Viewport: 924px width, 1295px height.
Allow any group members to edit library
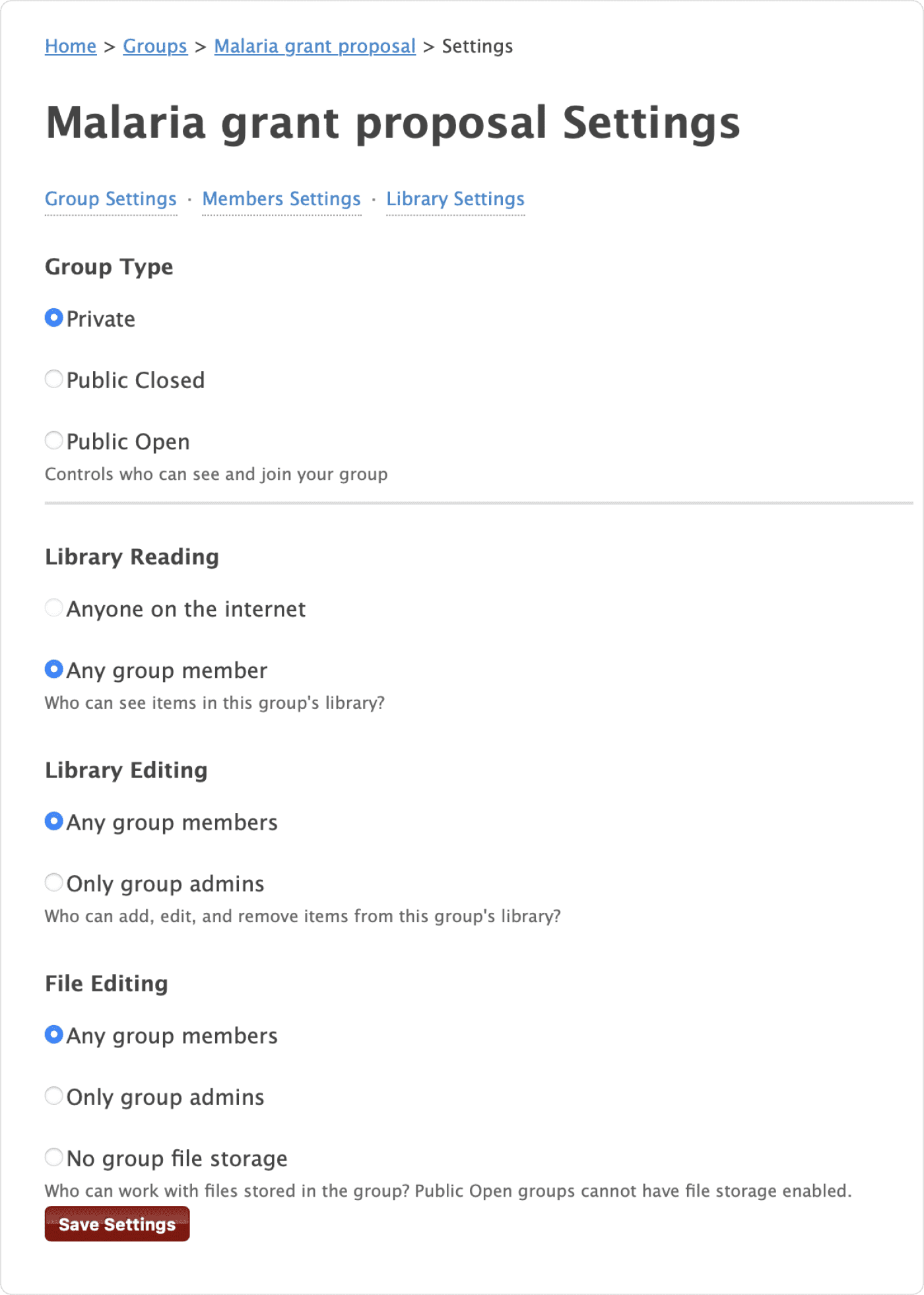(x=53, y=821)
